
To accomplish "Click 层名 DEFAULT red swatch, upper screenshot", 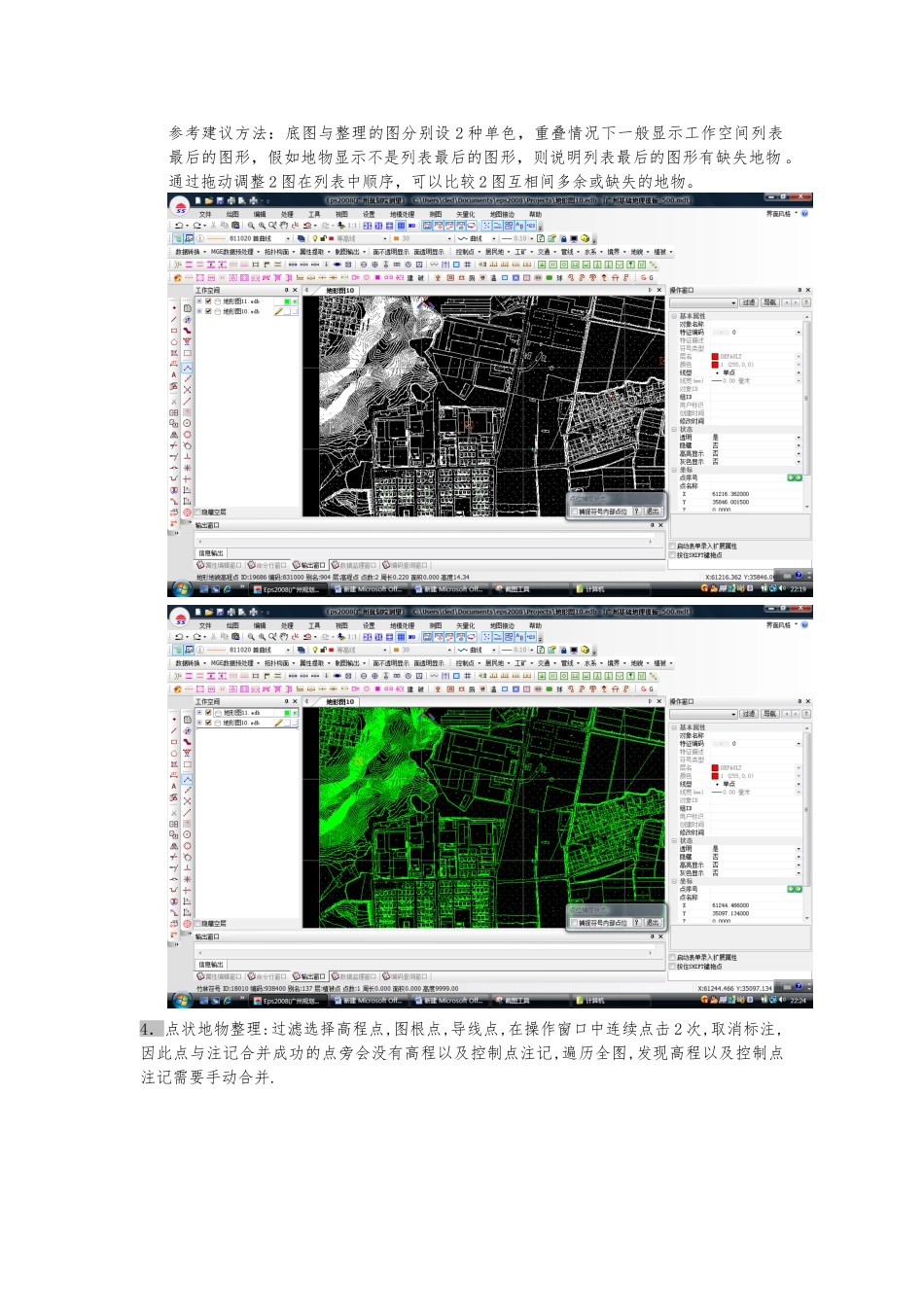I will pos(715,356).
